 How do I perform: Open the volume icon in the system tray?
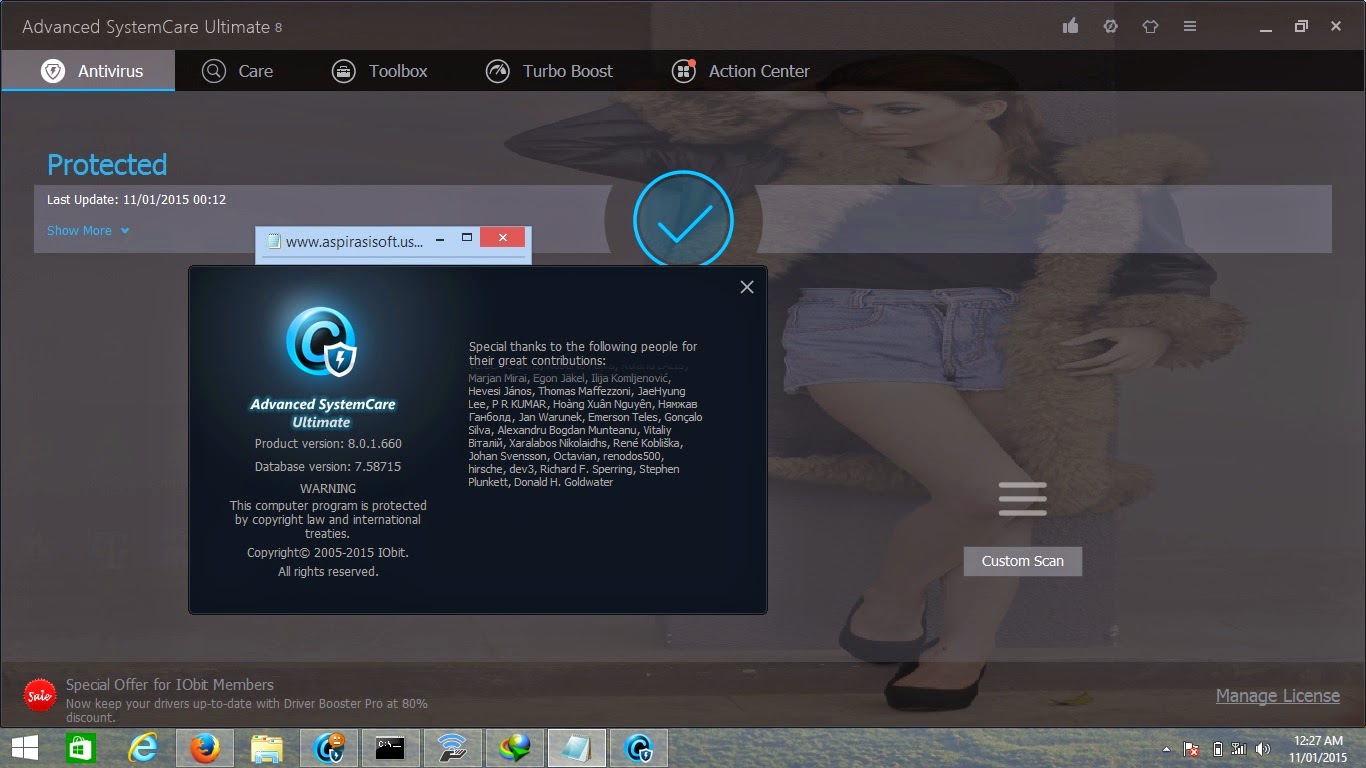(x=1263, y=749)
